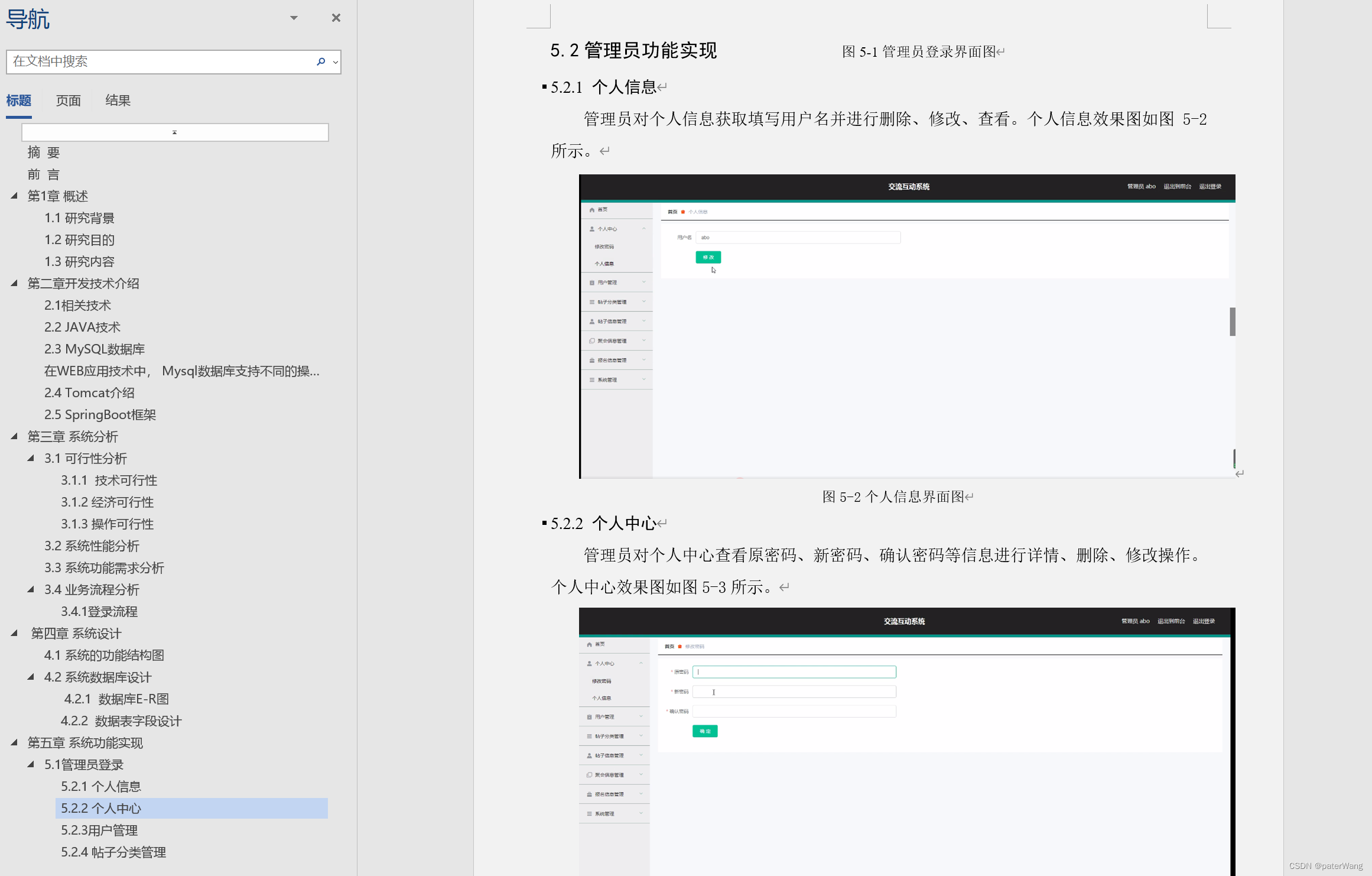Navigate to 3.1.2 经济可行性
This screenshot has height=876, width=1372.
coord(107,502)
